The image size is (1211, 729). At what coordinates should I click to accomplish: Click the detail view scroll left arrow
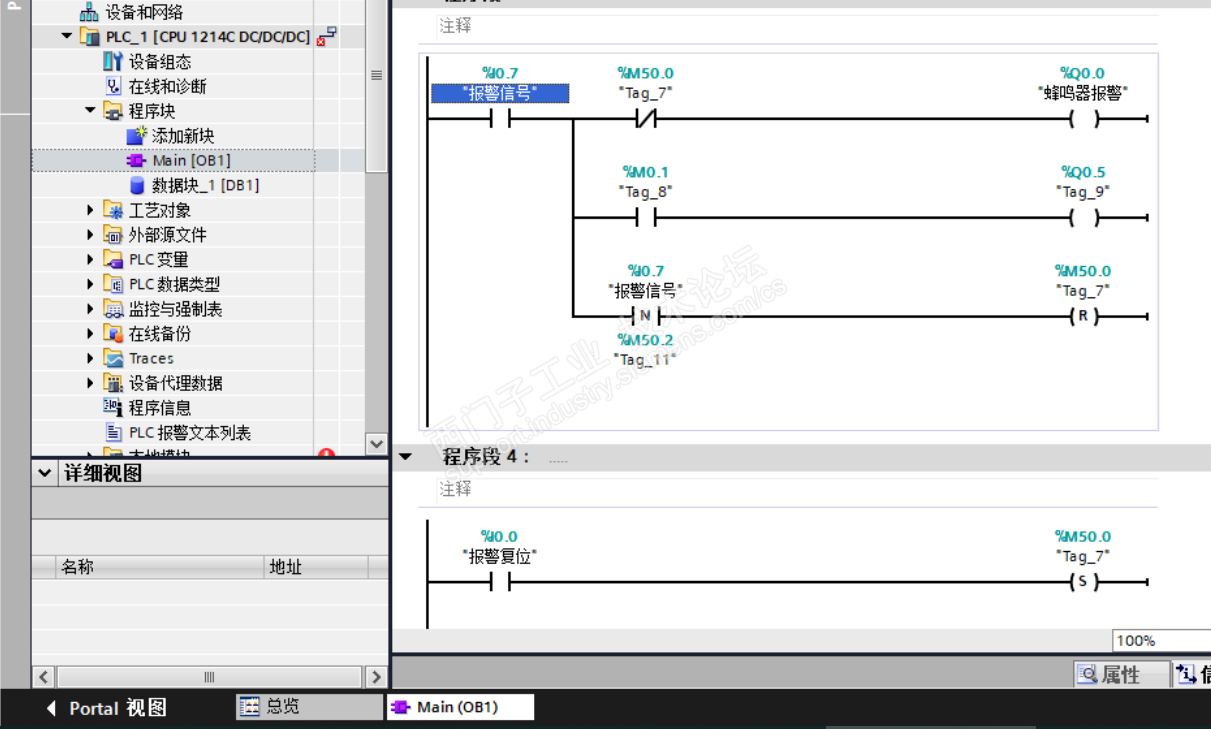[x=44, y=677]
